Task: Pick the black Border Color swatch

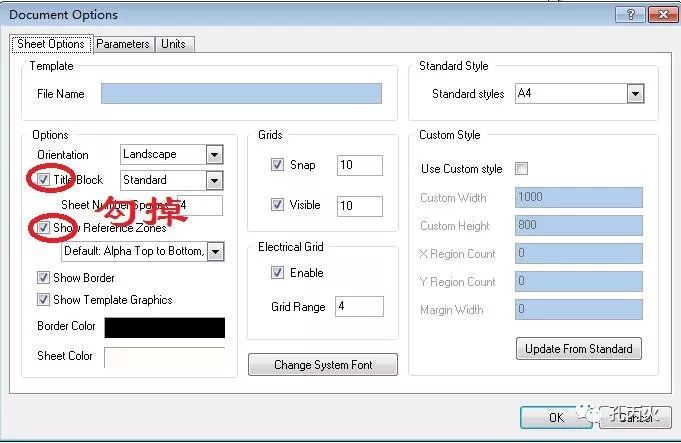Action: [x=164, y=328]
